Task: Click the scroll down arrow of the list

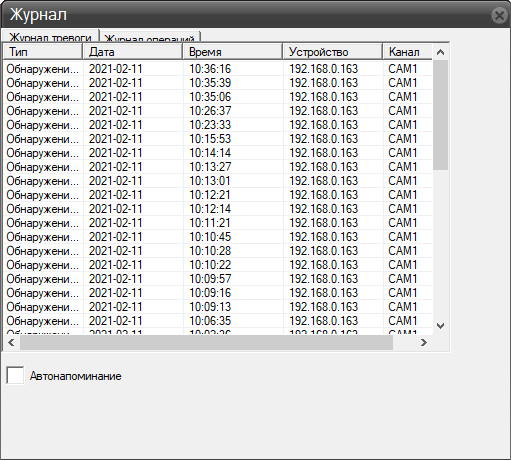Action: point(440,326)
